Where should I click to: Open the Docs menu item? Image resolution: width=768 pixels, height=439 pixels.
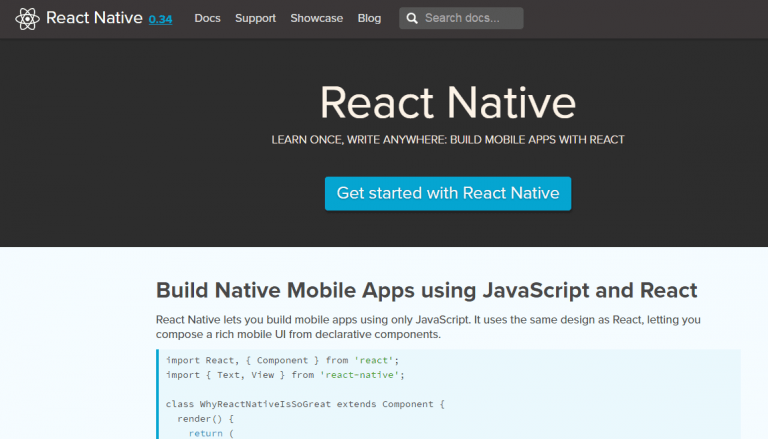tap(207, 18)
